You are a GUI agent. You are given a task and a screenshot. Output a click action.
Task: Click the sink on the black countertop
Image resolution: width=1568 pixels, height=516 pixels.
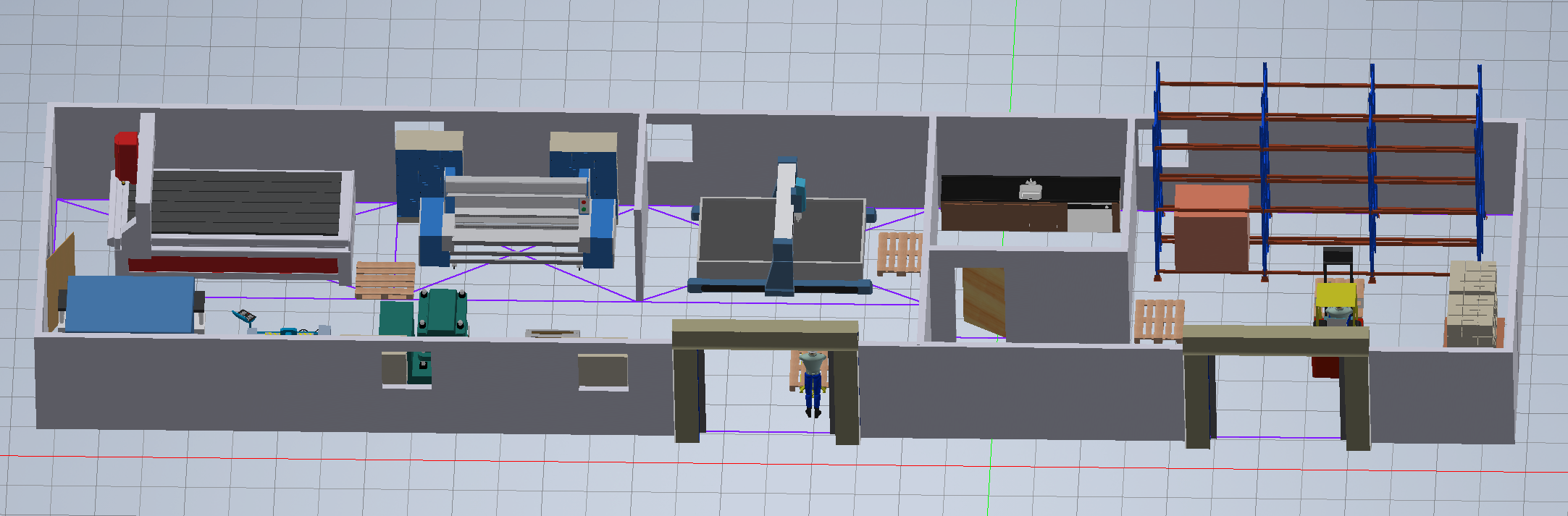(x=1030, y=190)
